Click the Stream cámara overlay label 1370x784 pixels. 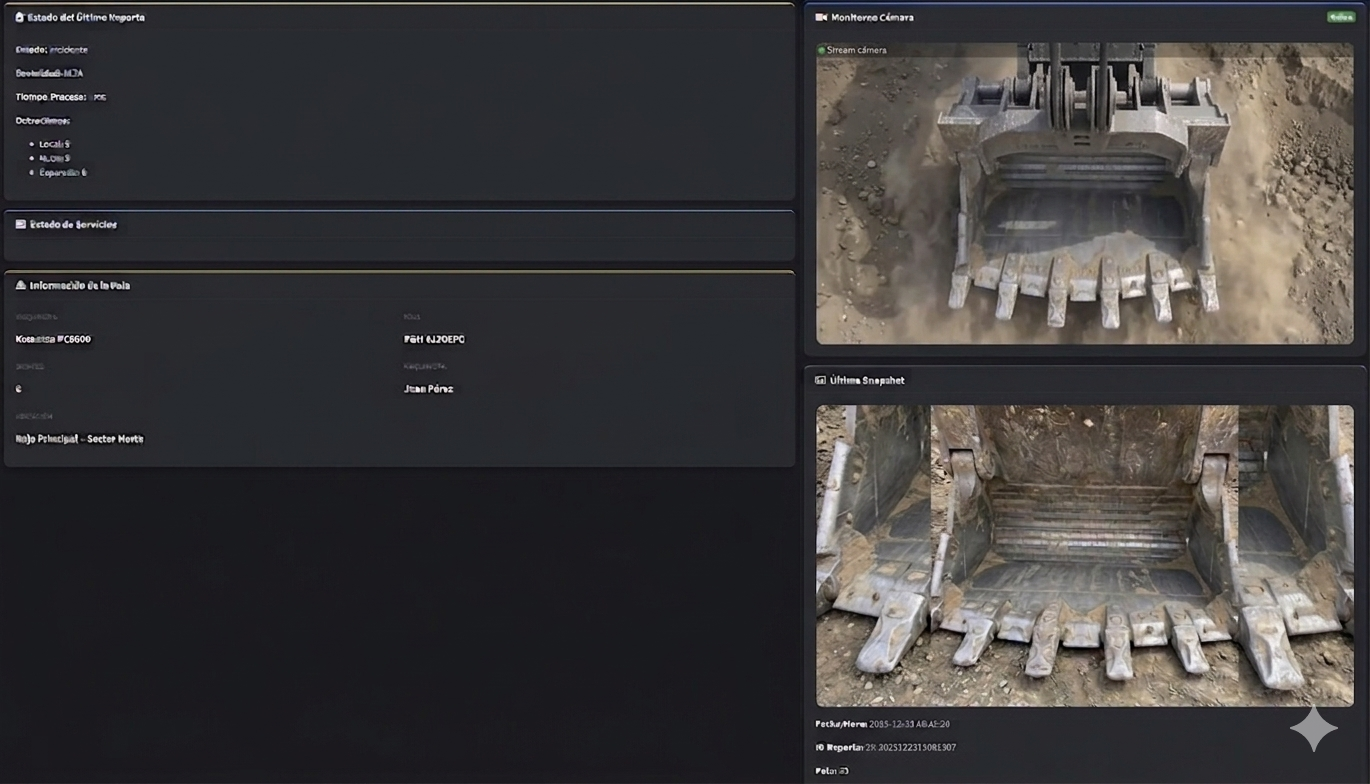tap(856, 50)
